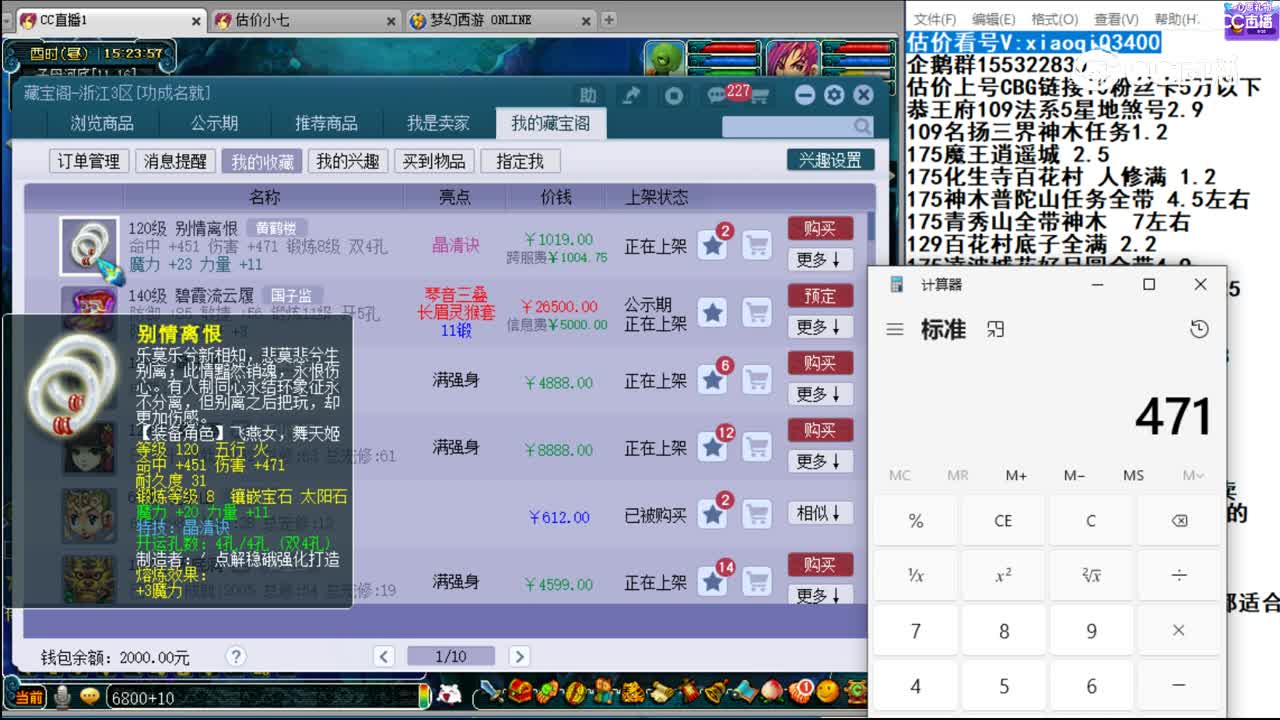Click the green monster pet portrait
This screenshot has height=720, width=1280.
pos(665,59)
